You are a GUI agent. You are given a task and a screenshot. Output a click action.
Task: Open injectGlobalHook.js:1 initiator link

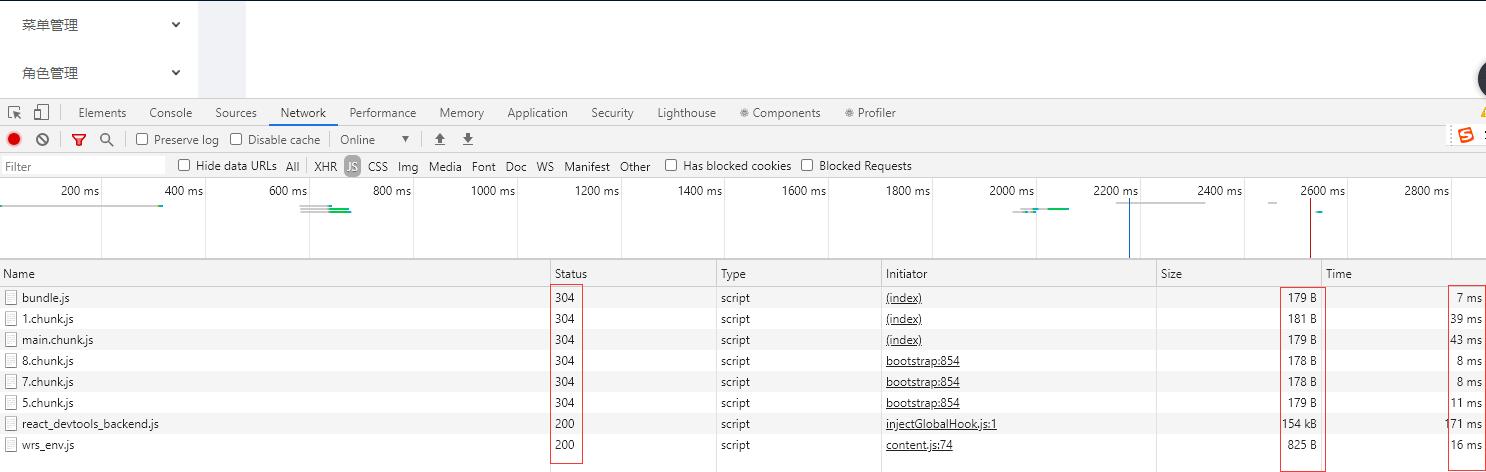(941, 424)
